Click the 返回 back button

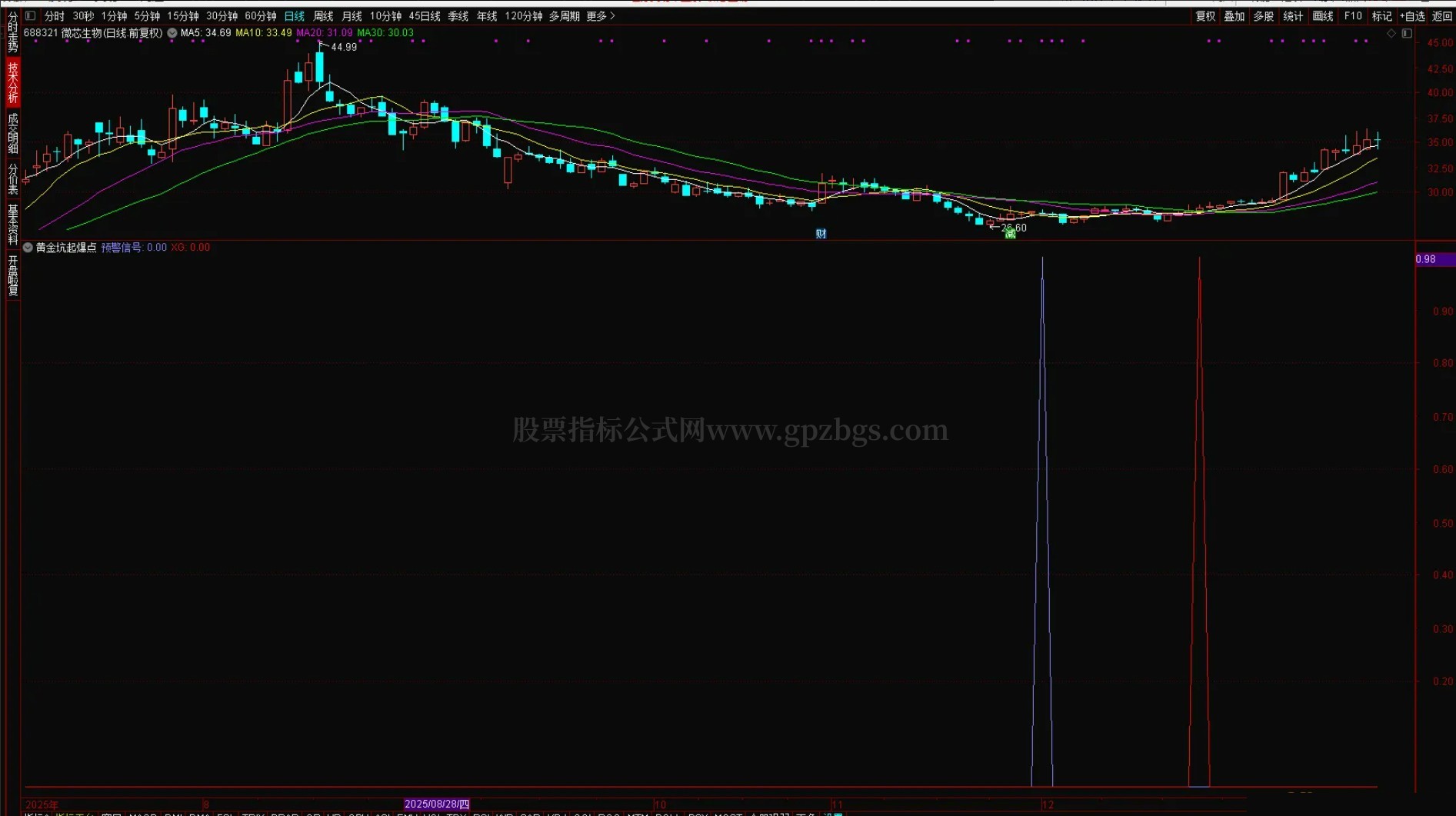pyautogui.click(x=1442, y=15)
